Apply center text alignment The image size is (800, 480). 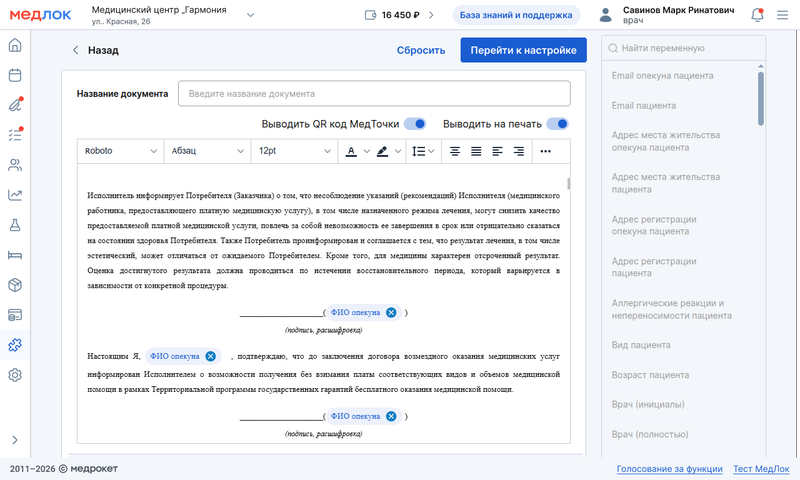click(455, 151)
